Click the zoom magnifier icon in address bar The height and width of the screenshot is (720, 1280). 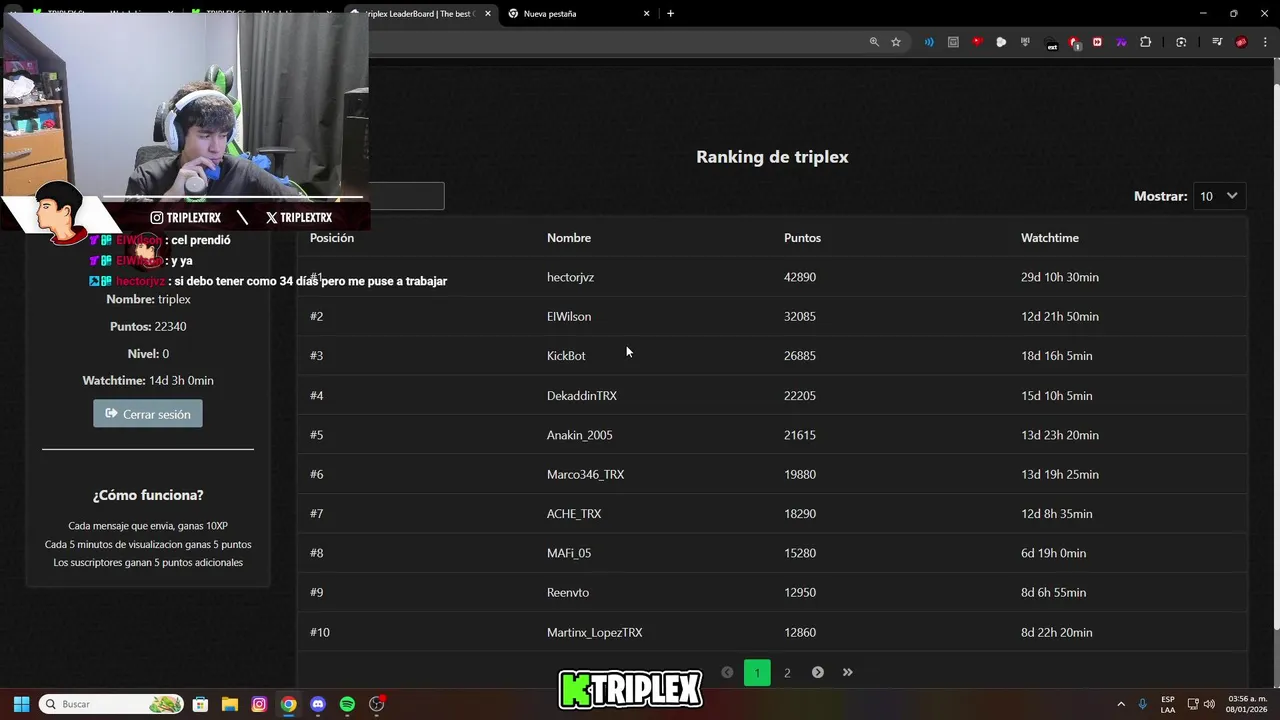coord(874,42)
